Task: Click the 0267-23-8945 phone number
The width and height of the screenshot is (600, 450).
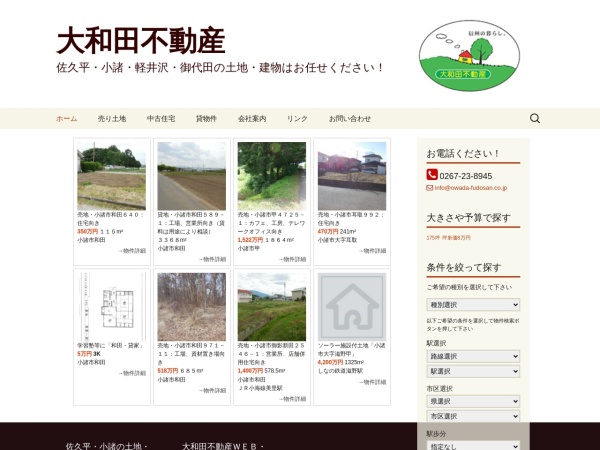Action: point(466,176)
